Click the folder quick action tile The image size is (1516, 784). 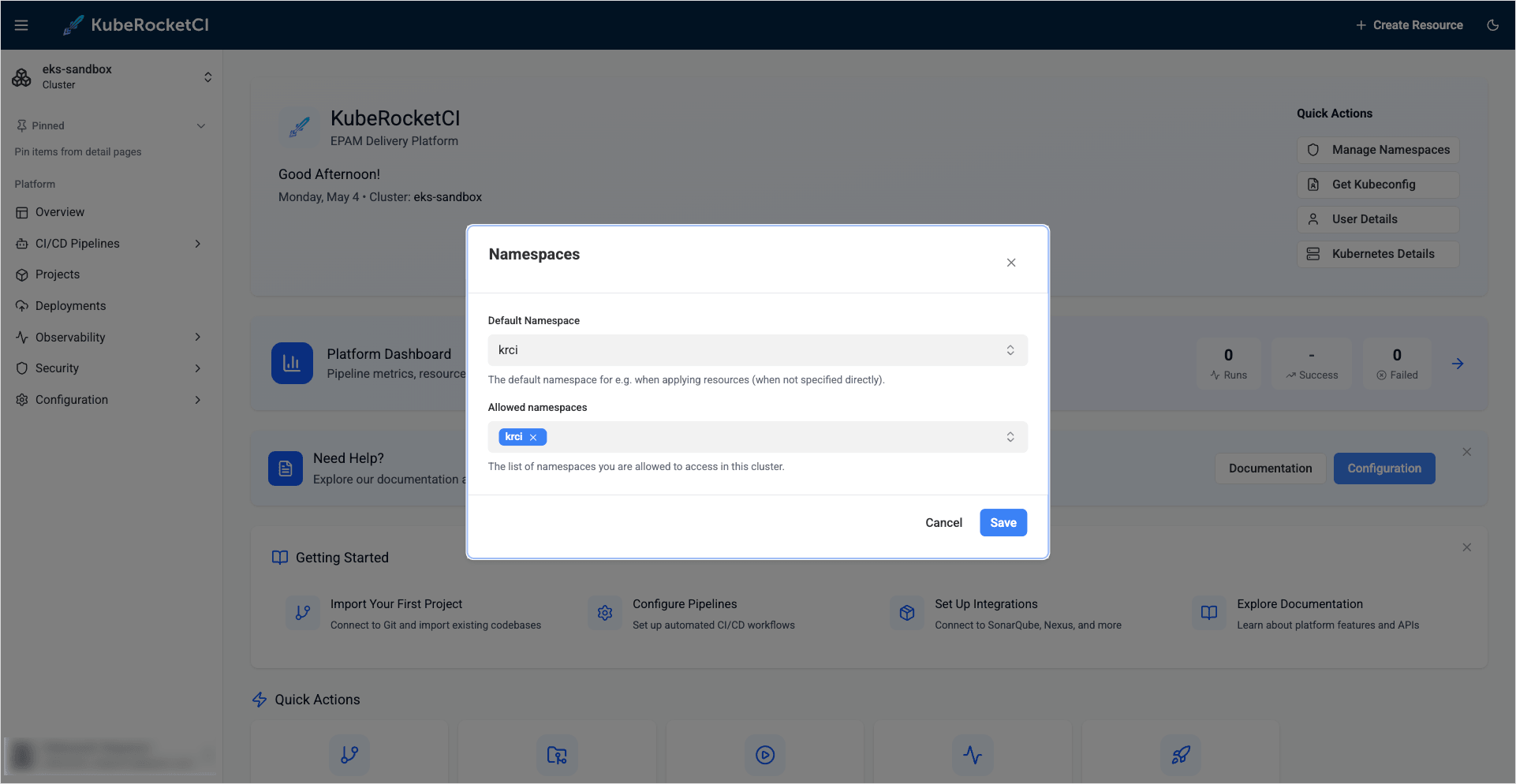coord(557,753)
